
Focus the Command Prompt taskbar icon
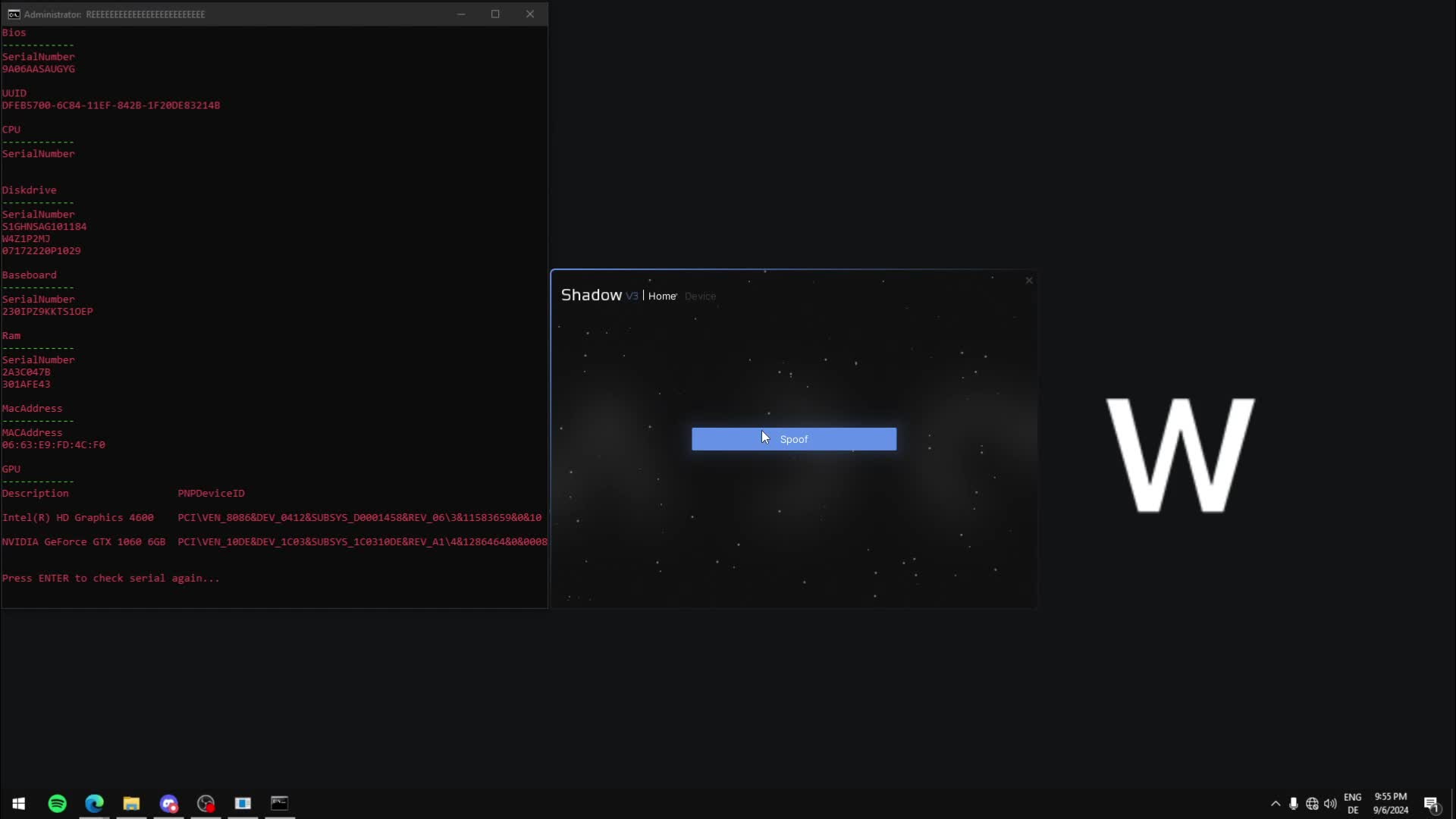(x=280, y=803)
